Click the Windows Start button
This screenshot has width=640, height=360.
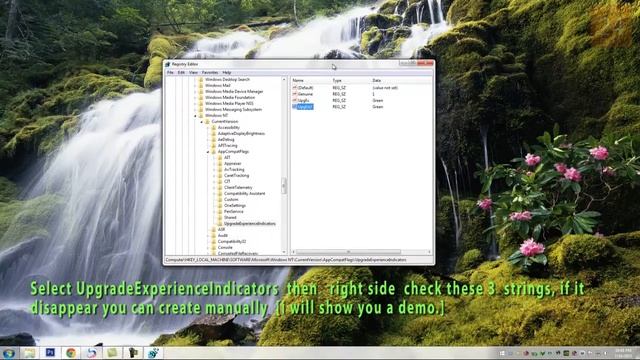(9, 353)
